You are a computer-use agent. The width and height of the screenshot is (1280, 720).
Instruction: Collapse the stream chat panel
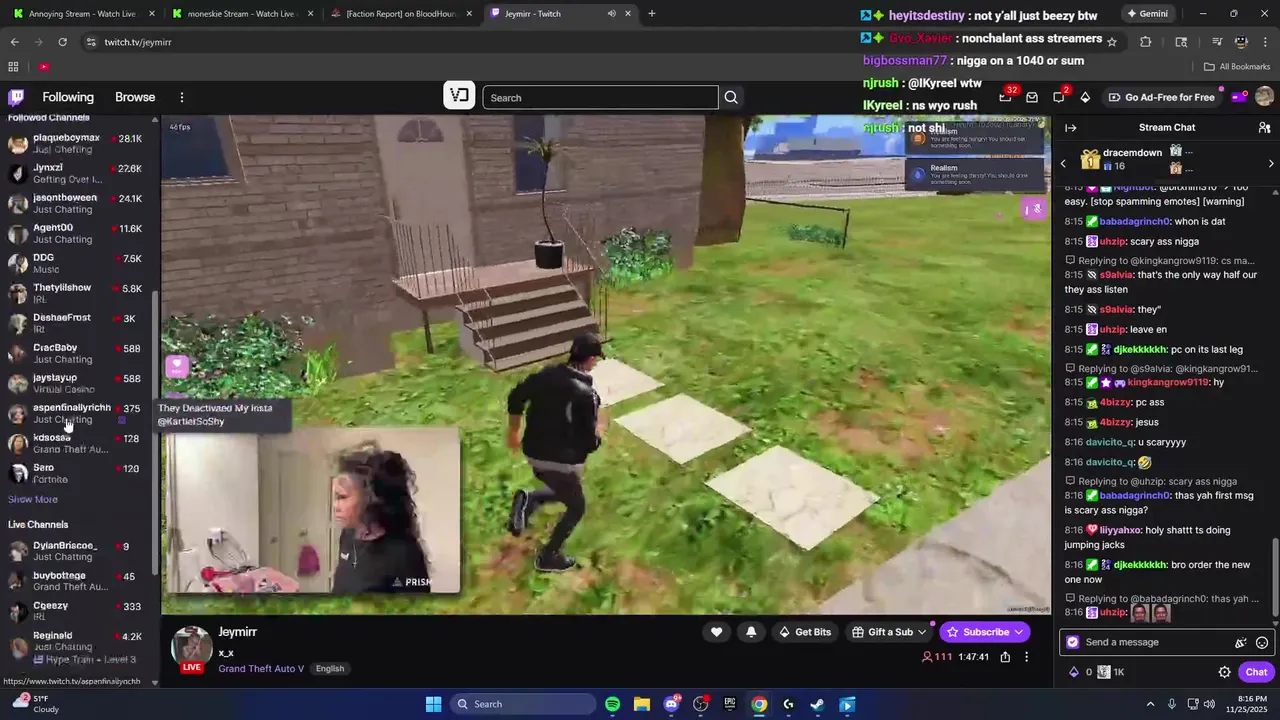pos(1070,128)
